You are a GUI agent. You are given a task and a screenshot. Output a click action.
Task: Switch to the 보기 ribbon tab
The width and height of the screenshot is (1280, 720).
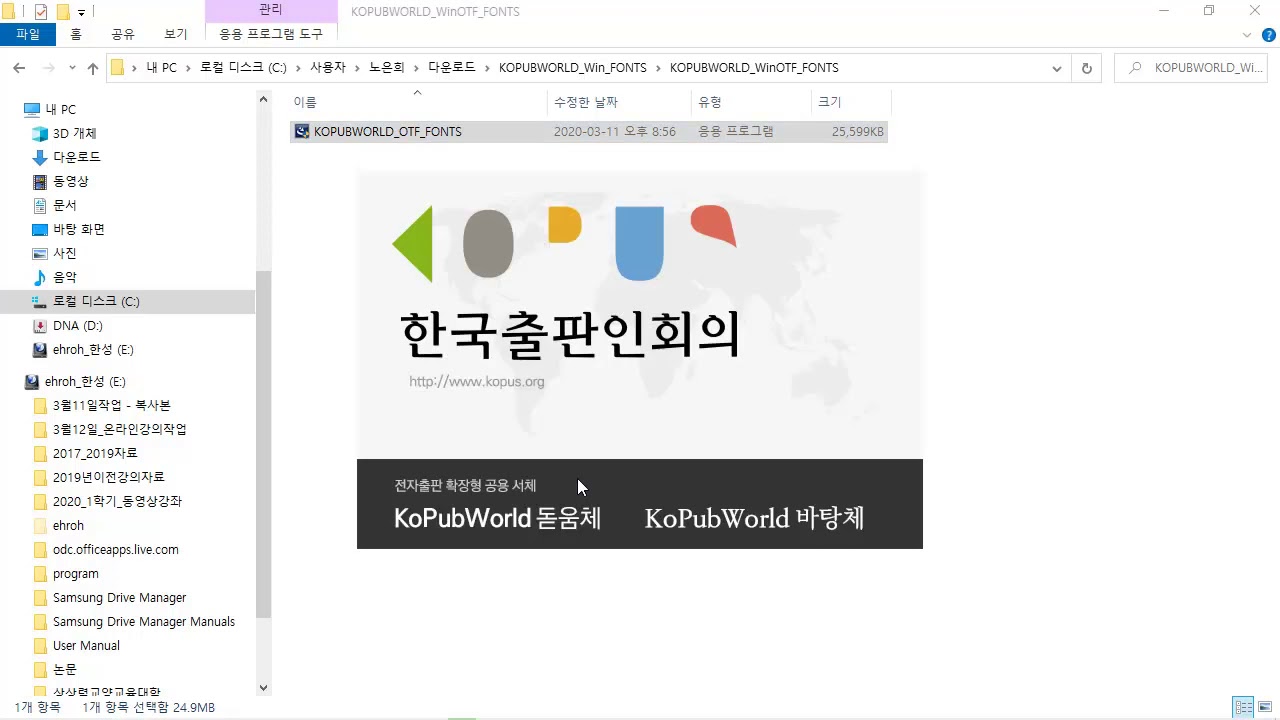pyautogui.click(x=176, y=34)
